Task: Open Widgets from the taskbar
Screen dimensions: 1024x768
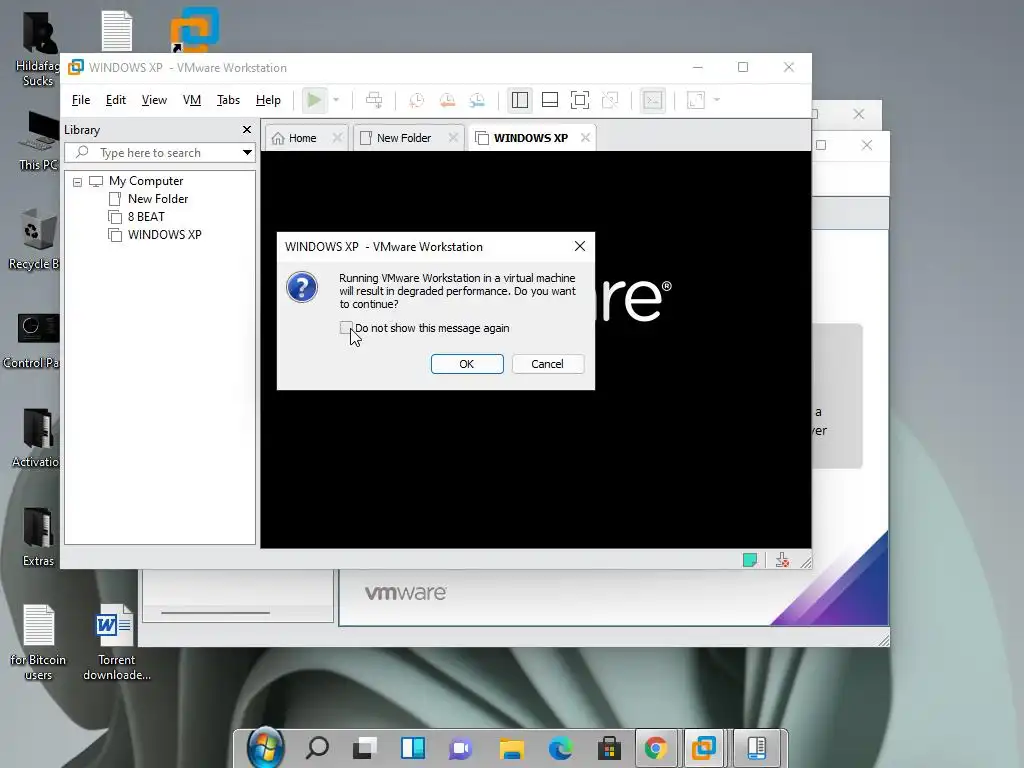Action: click(x=413, y=748)
